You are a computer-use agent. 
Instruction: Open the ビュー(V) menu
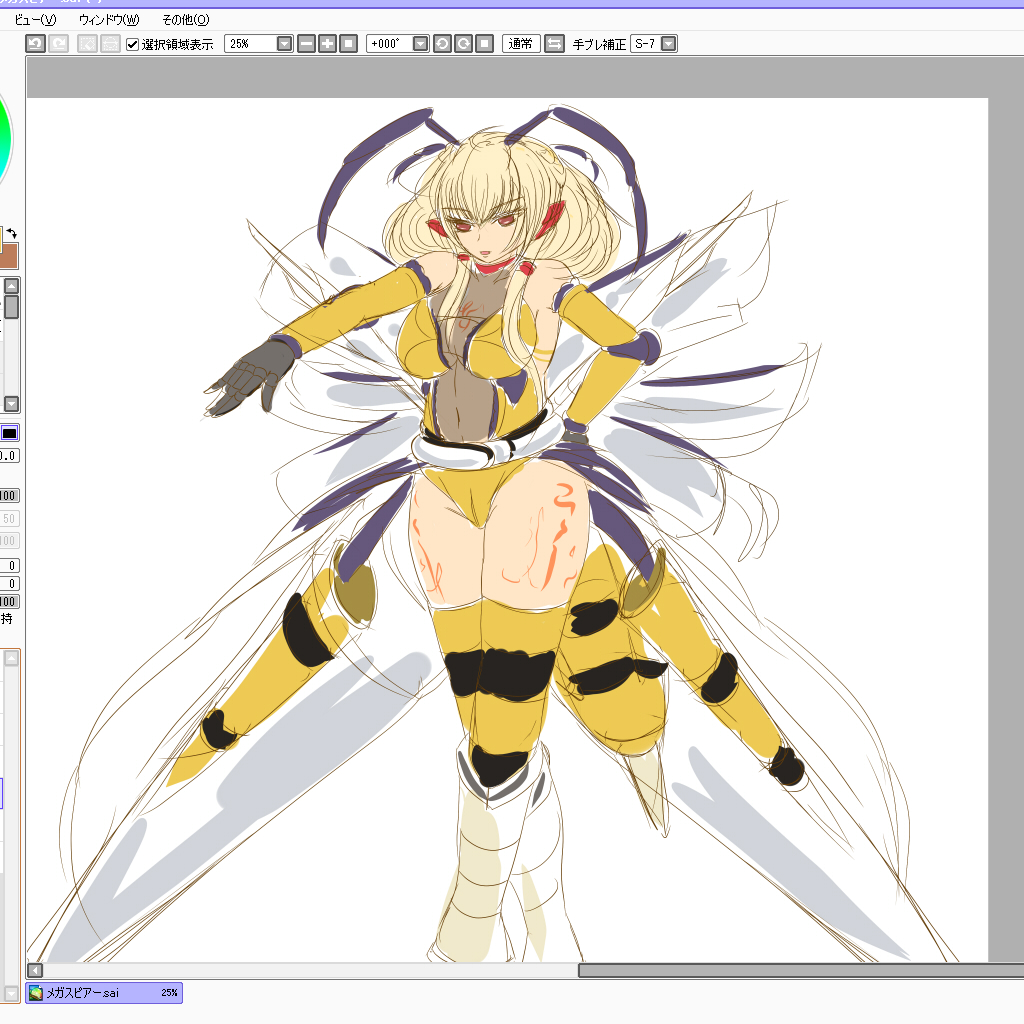(35, 20)
